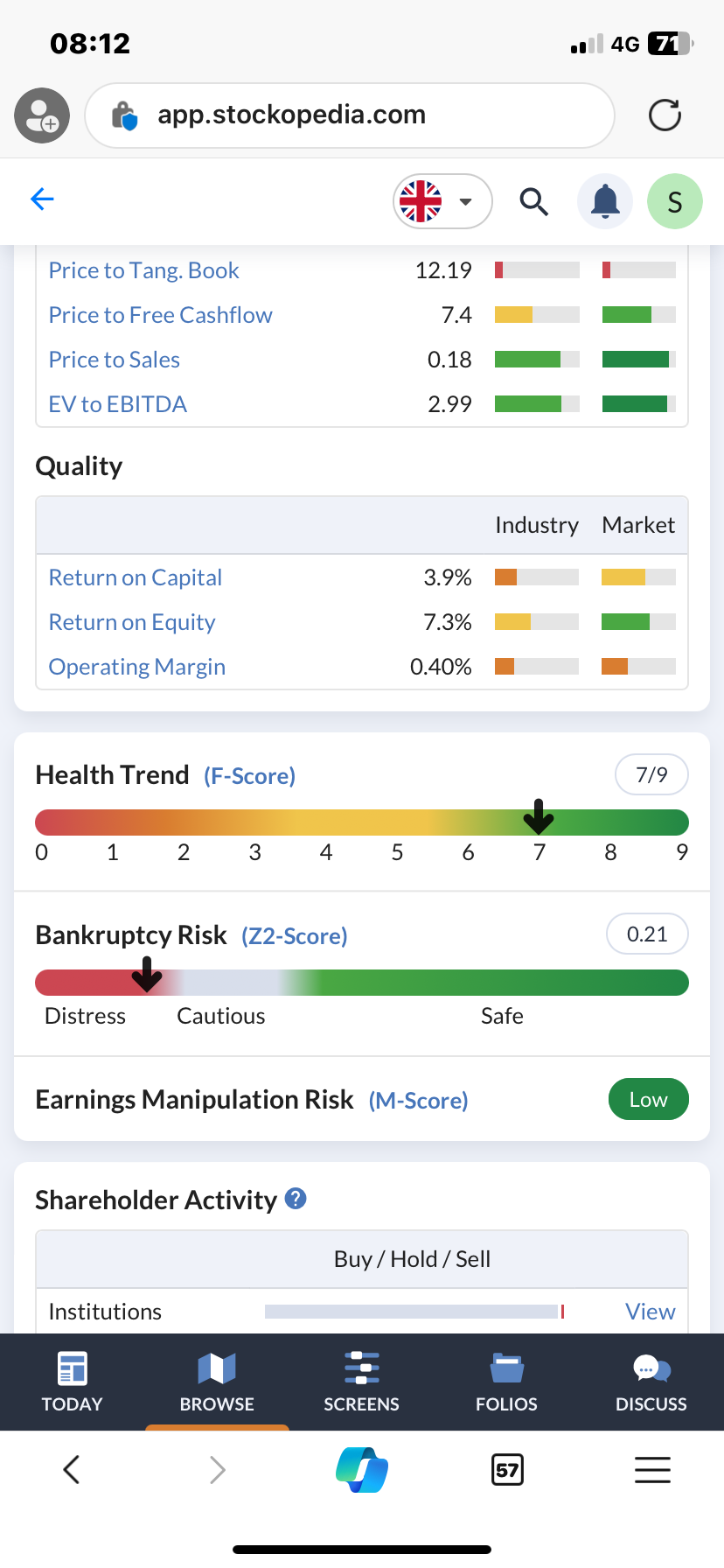Open the Copilot icon in browser bar
Viewport: 724px width, 1568px height.
point(362,1469)
